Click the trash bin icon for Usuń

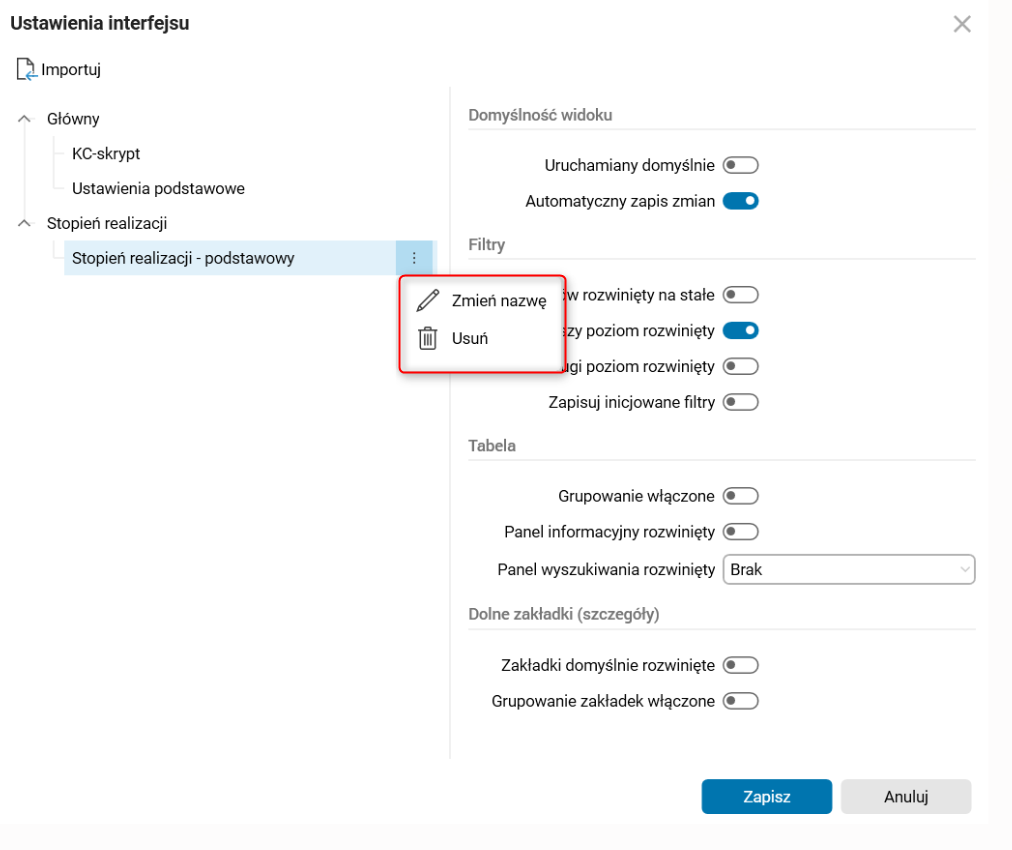(x=428, y=338)
